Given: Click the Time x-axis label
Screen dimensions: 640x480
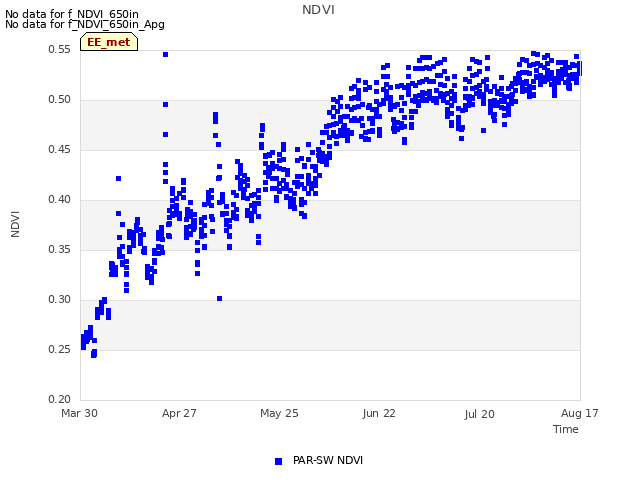Looking at the screenshot, I should tap(566, 429).
